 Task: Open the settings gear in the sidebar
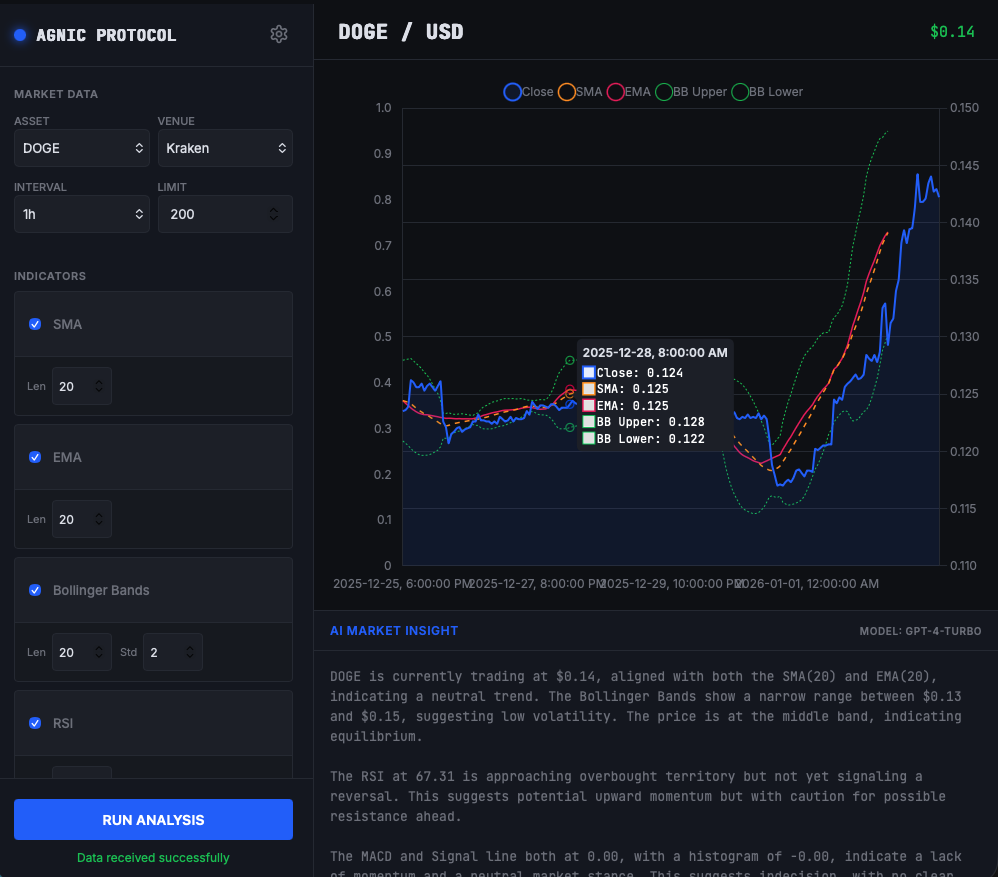coord(279,33)
